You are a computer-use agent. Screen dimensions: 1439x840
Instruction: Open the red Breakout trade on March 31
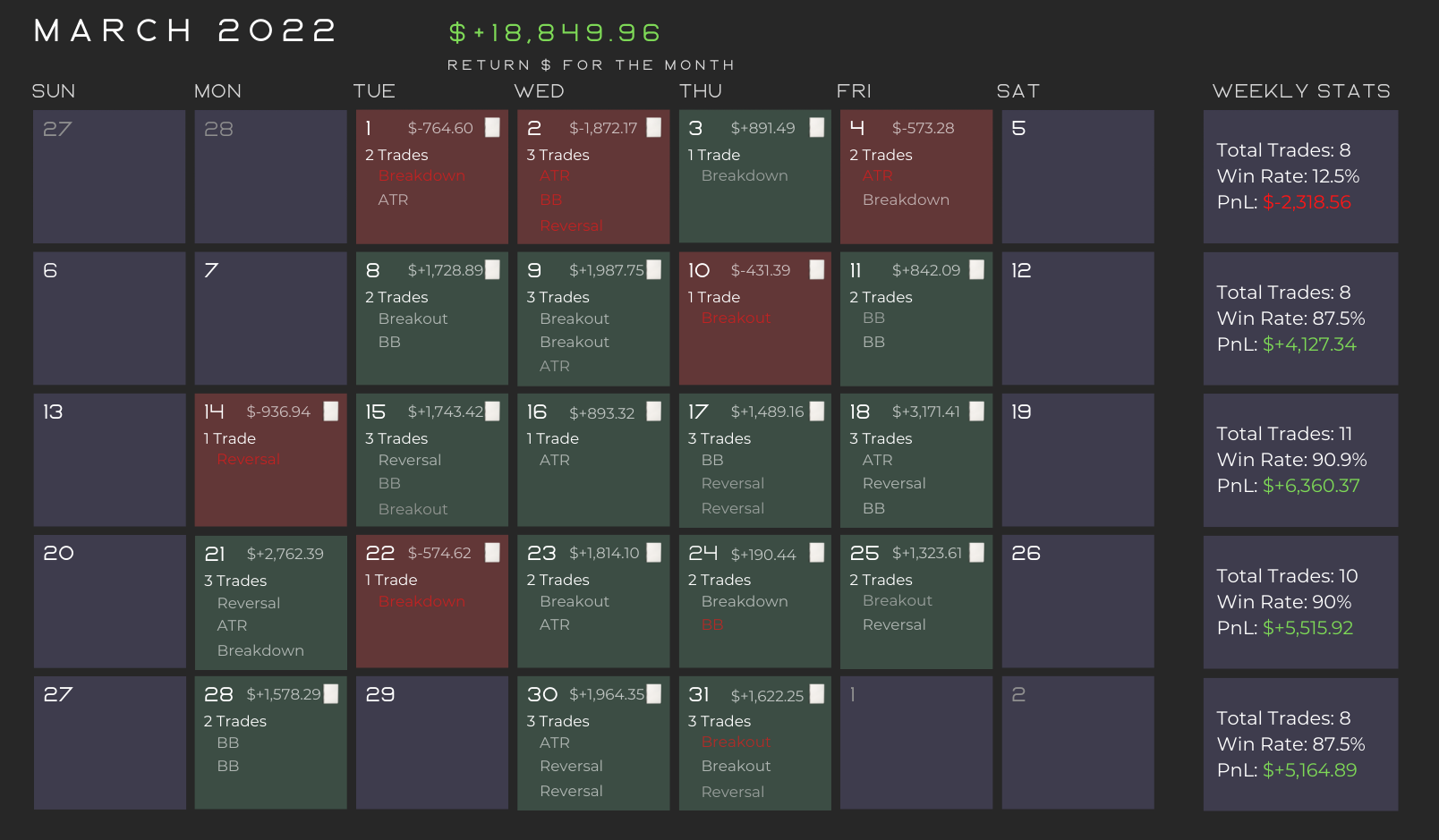tap(736, 742)
